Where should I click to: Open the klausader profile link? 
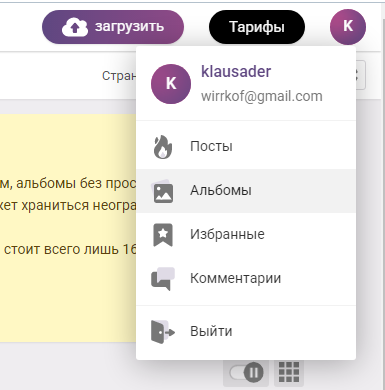pyautogui.click(x=236, y=71)
